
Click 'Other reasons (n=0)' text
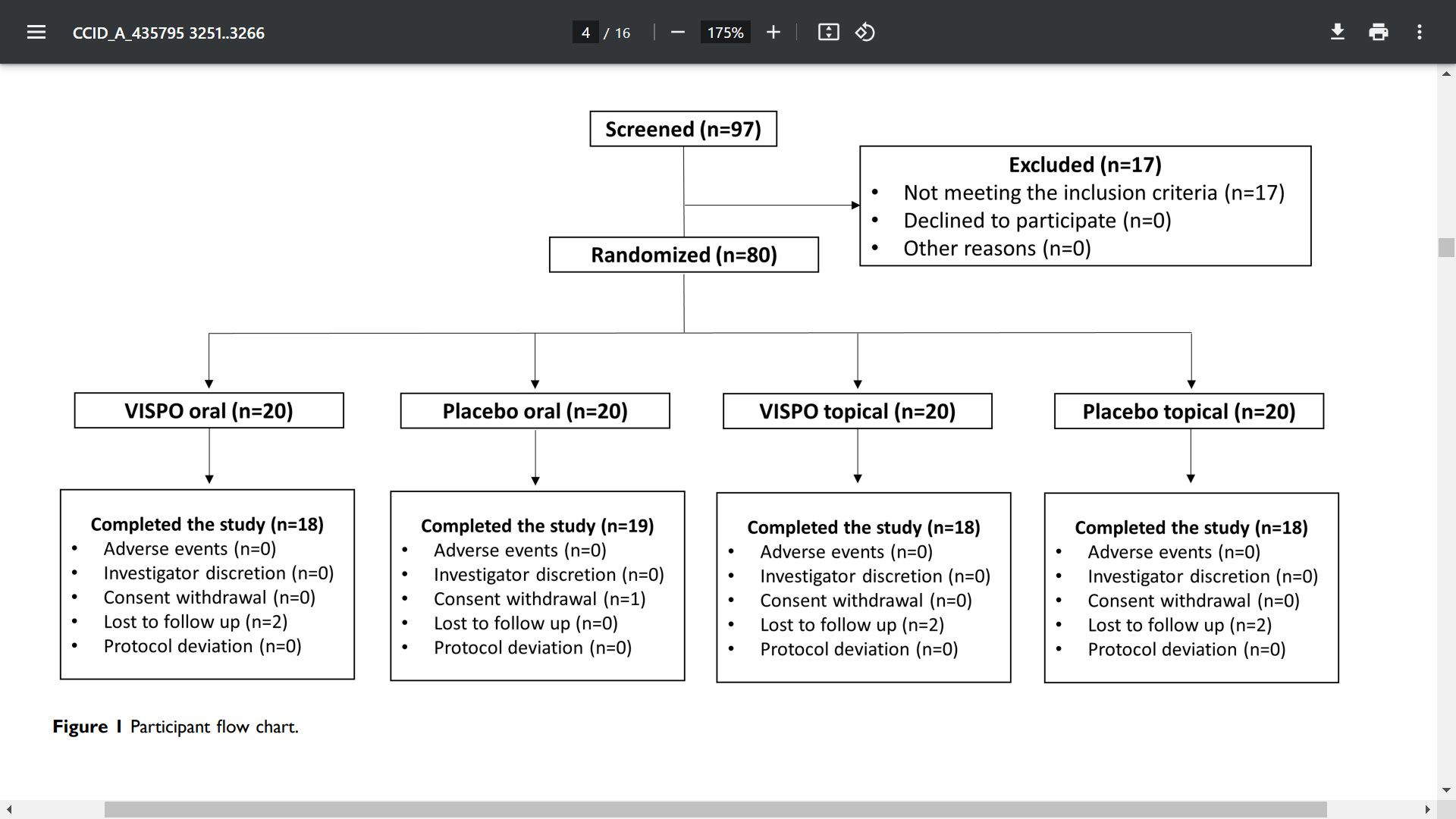(x=997, y=248)
